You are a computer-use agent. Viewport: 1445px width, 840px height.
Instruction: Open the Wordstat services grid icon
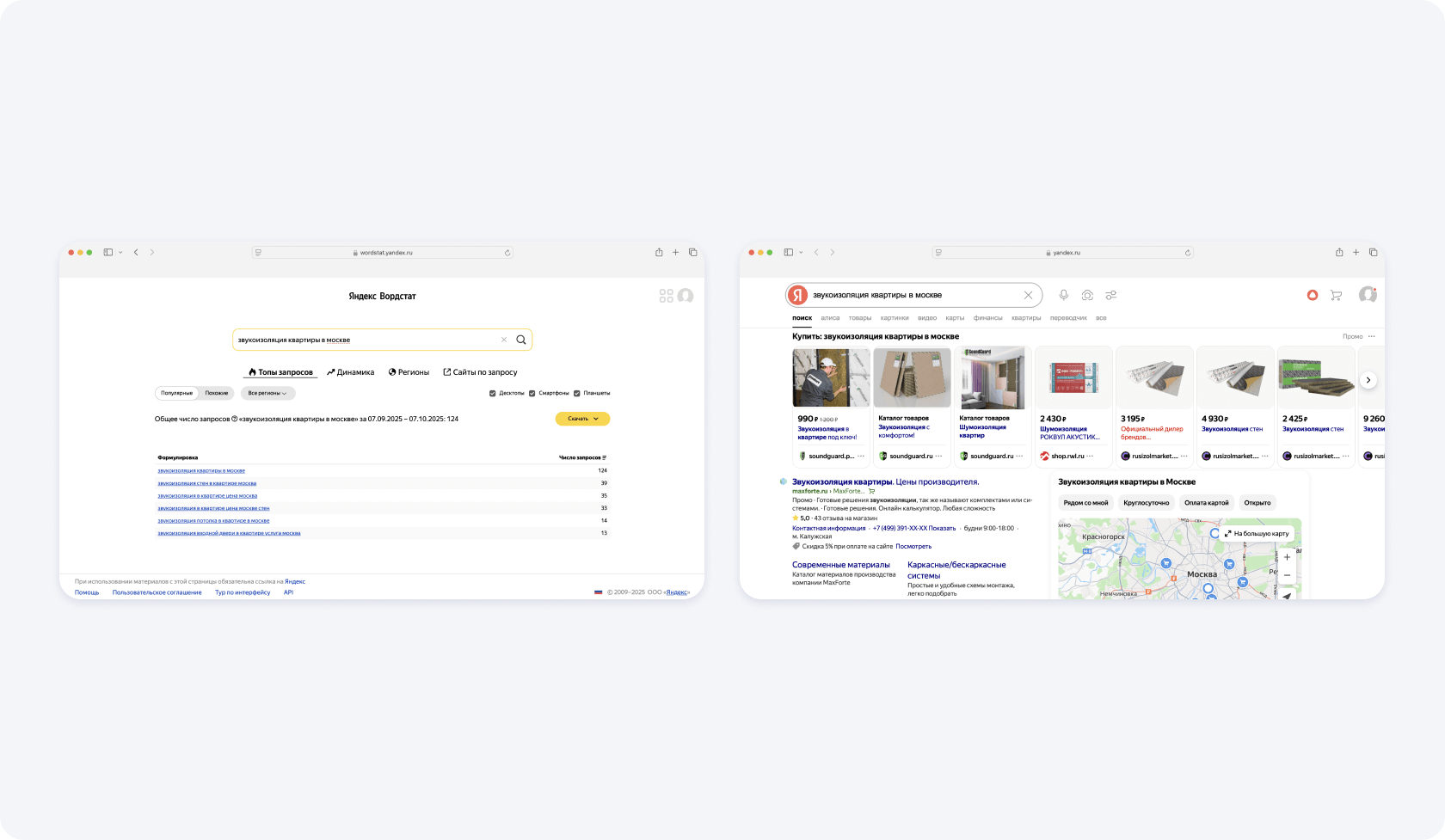coord(666,296)
